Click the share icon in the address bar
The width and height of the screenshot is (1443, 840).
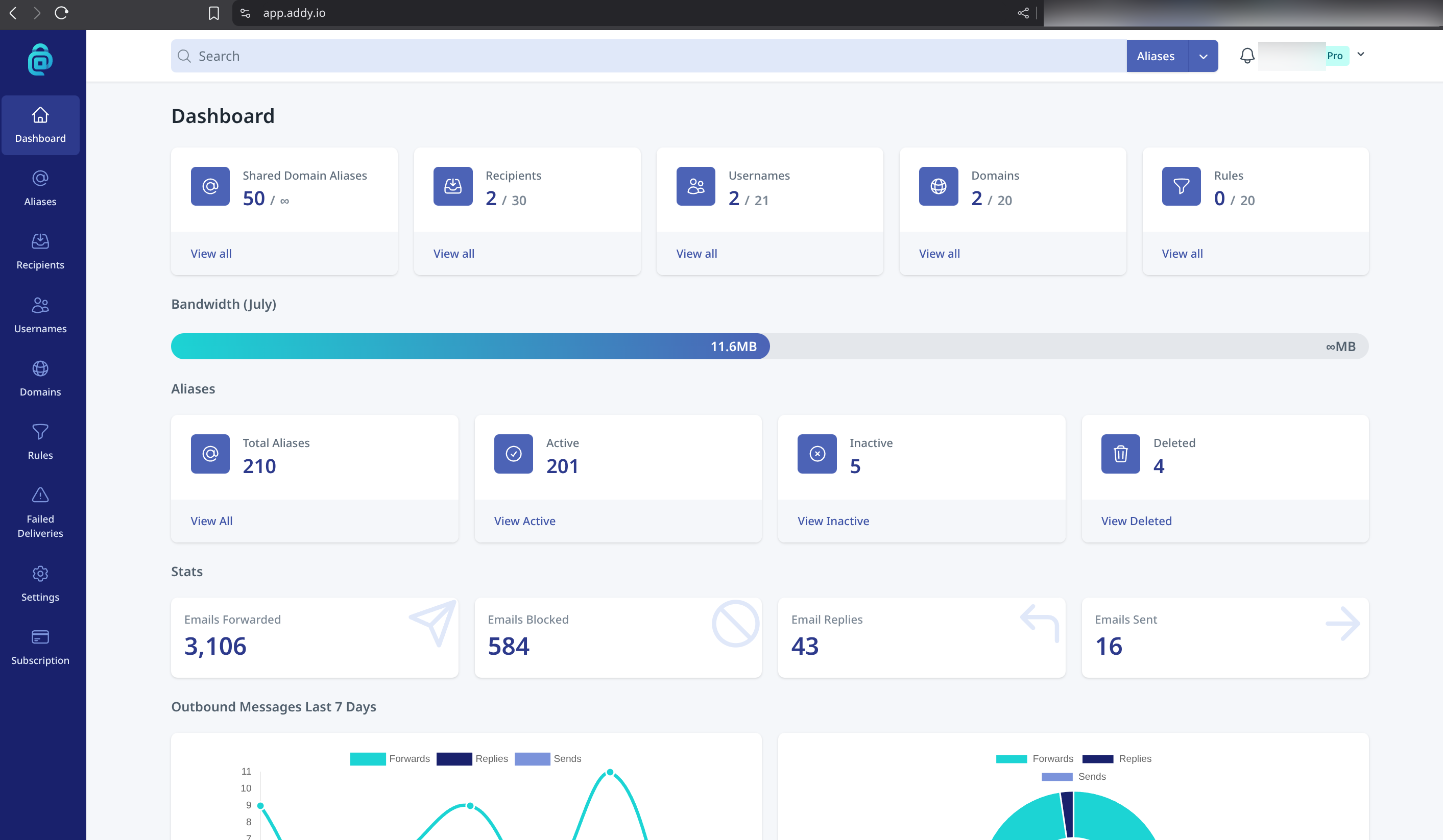tap(1023, 13)
